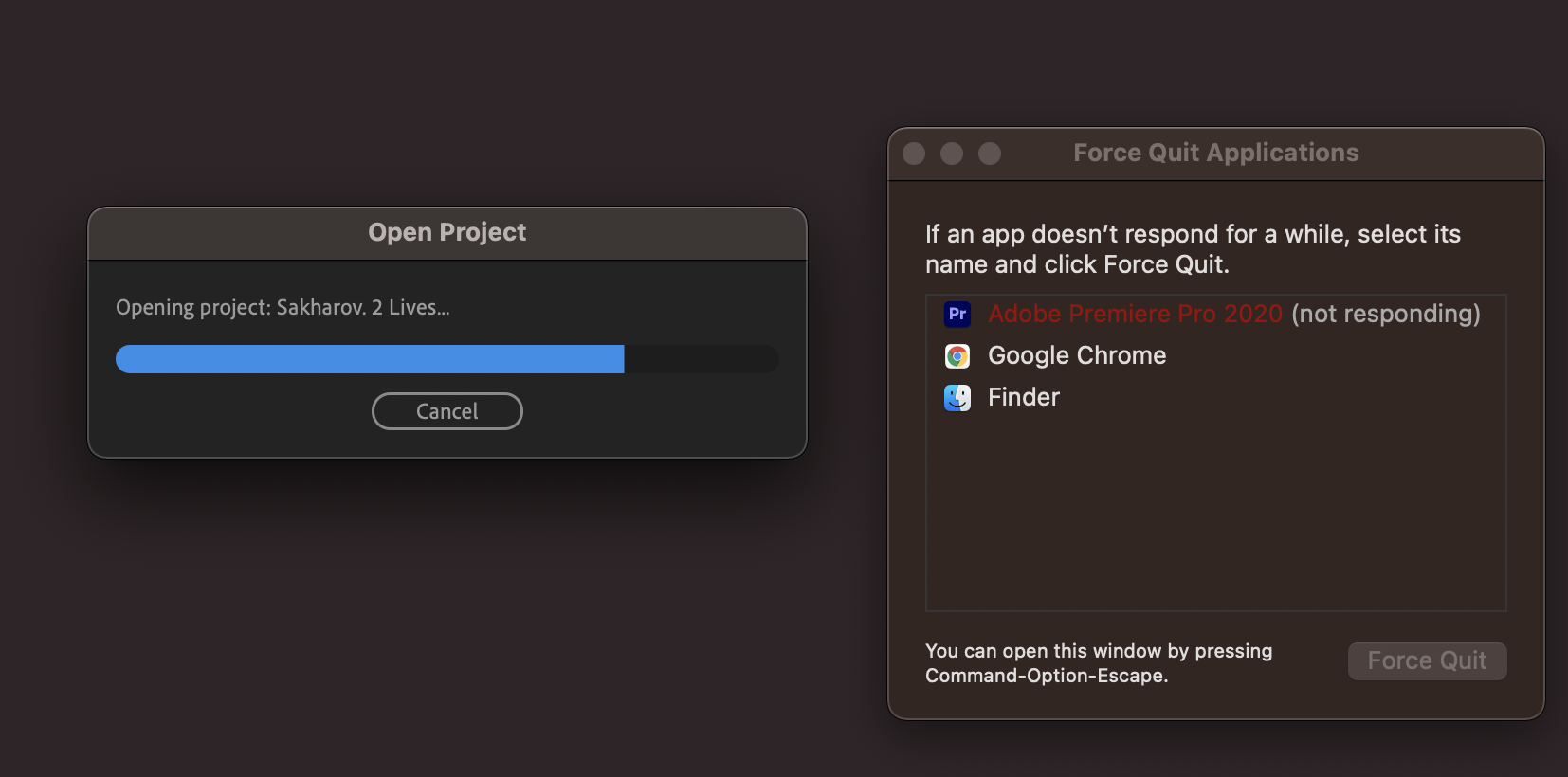Click the Open Project title bar
The image size is (1568, 777).
tap(447, 231)
